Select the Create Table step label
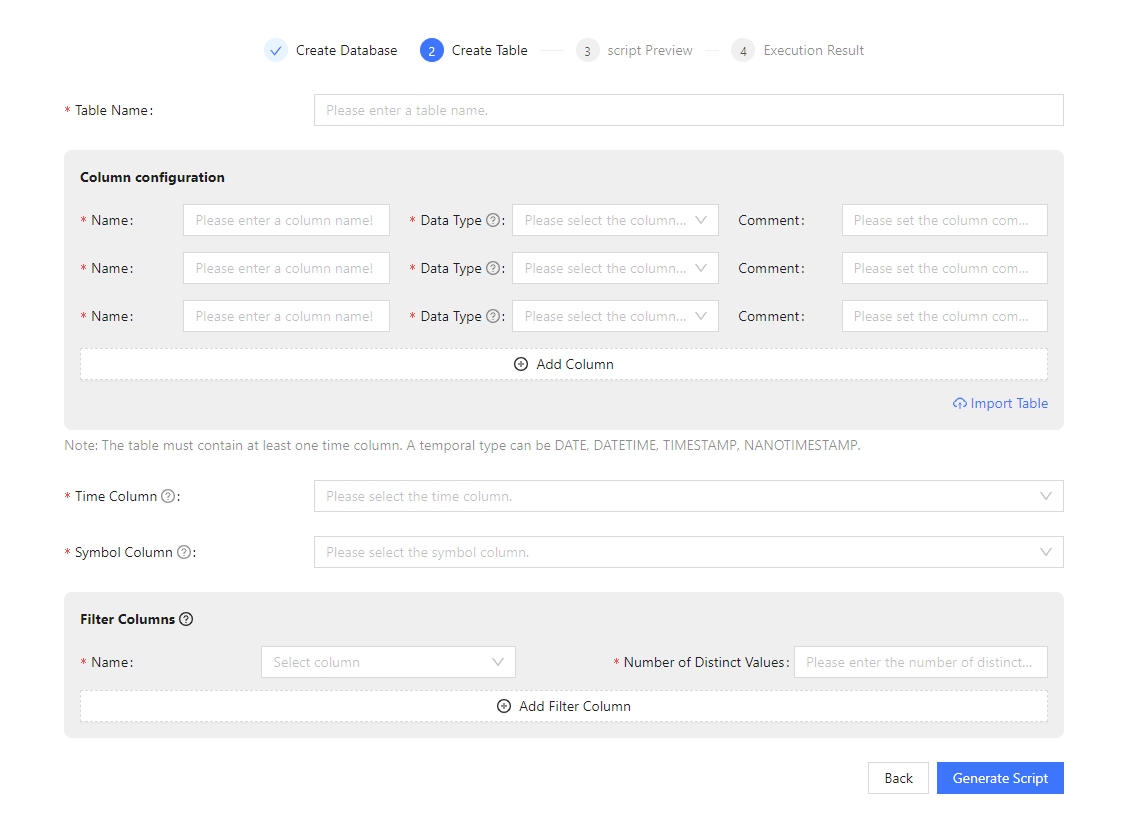This screenshot has width=1136, height=833. click(x=489, y=51)
